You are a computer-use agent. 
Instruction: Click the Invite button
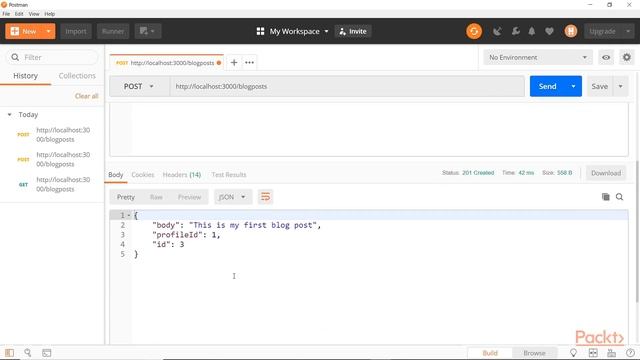click(x=353, y=31)
